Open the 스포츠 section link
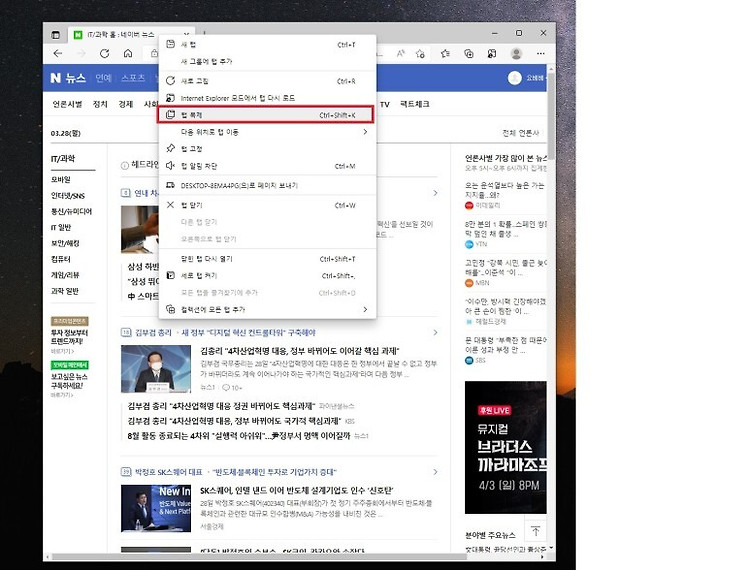The width and height of the screenshot is (750, 570). (133, 78)
